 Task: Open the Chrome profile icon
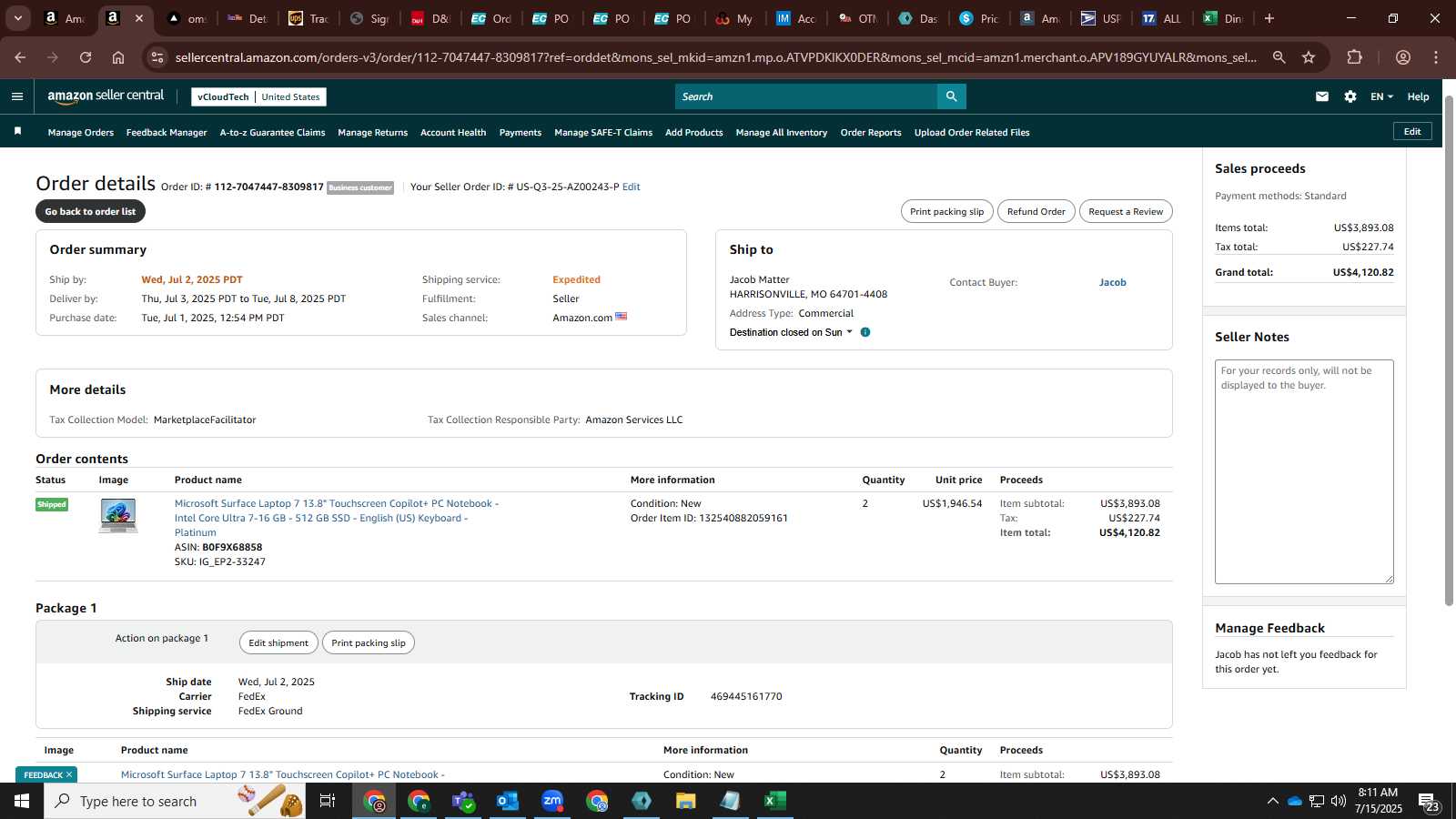[1403, 57]
